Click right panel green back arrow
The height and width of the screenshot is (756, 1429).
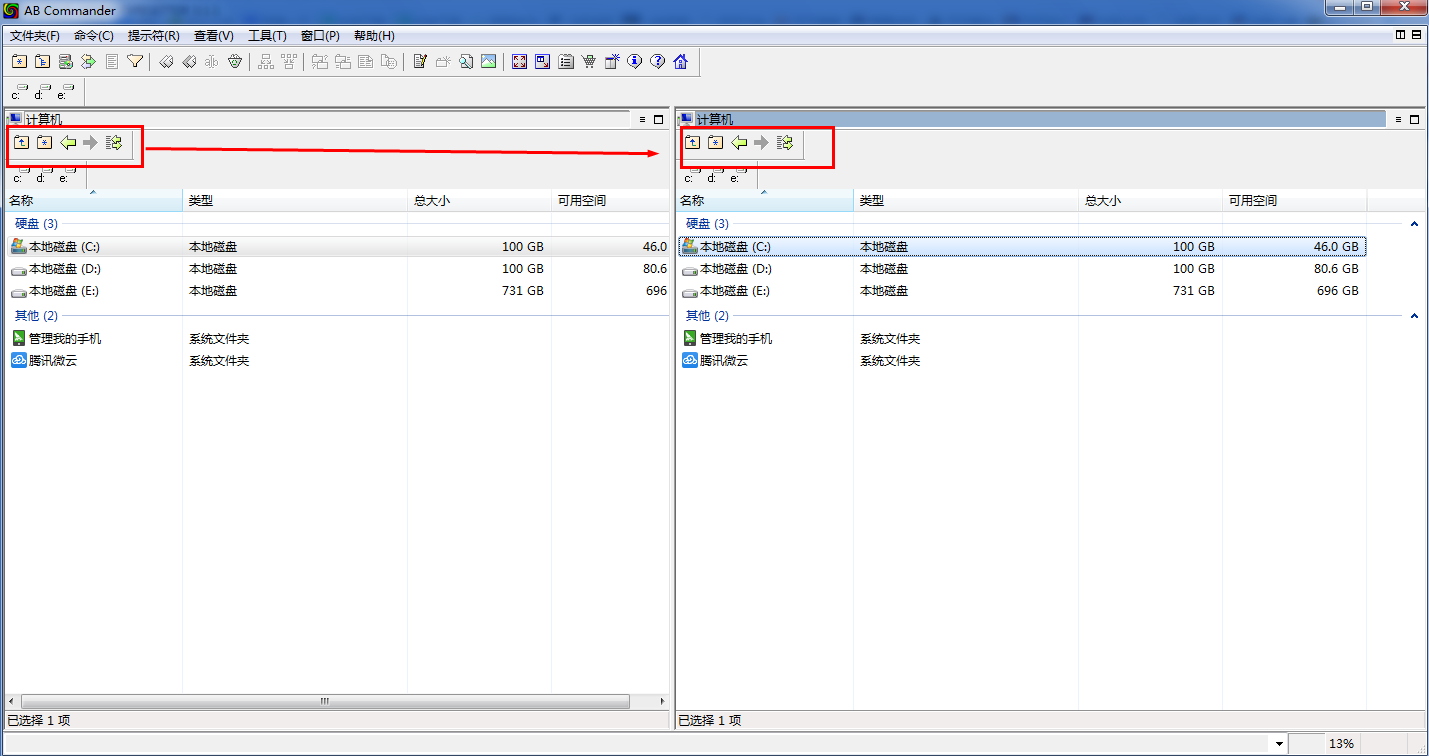pos(739,143)
